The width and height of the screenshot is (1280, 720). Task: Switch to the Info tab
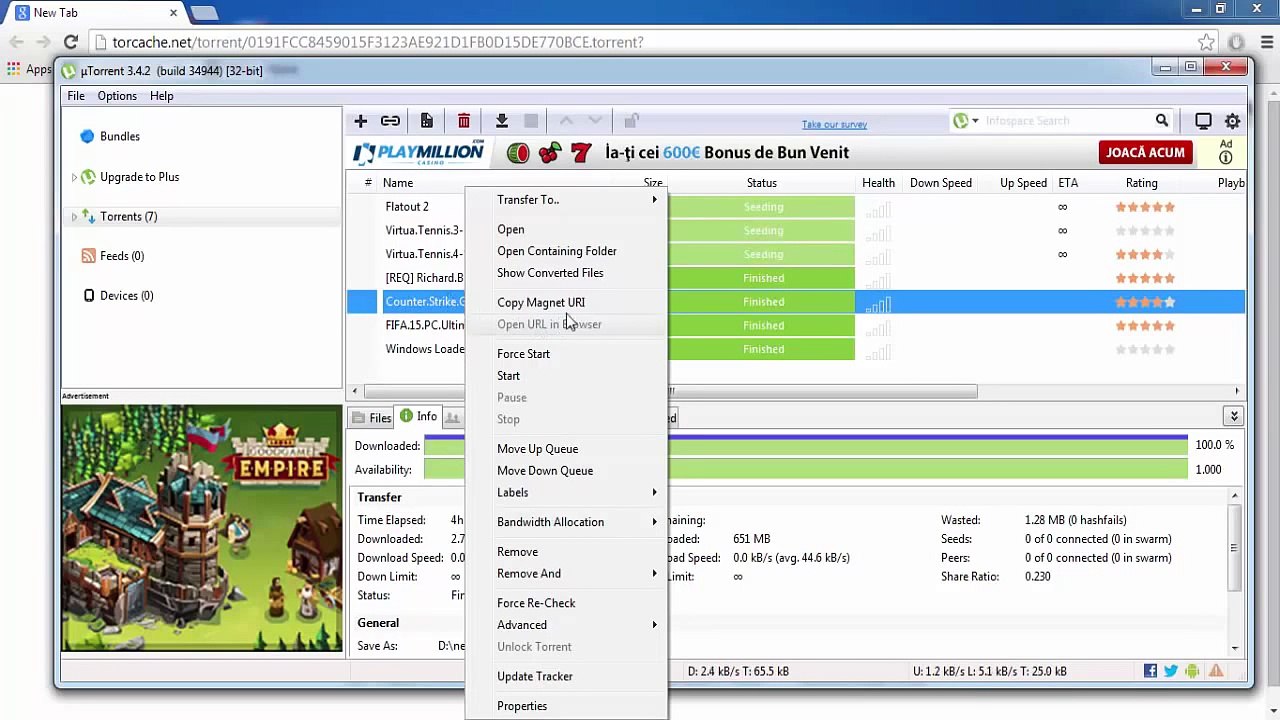[418, 417]
